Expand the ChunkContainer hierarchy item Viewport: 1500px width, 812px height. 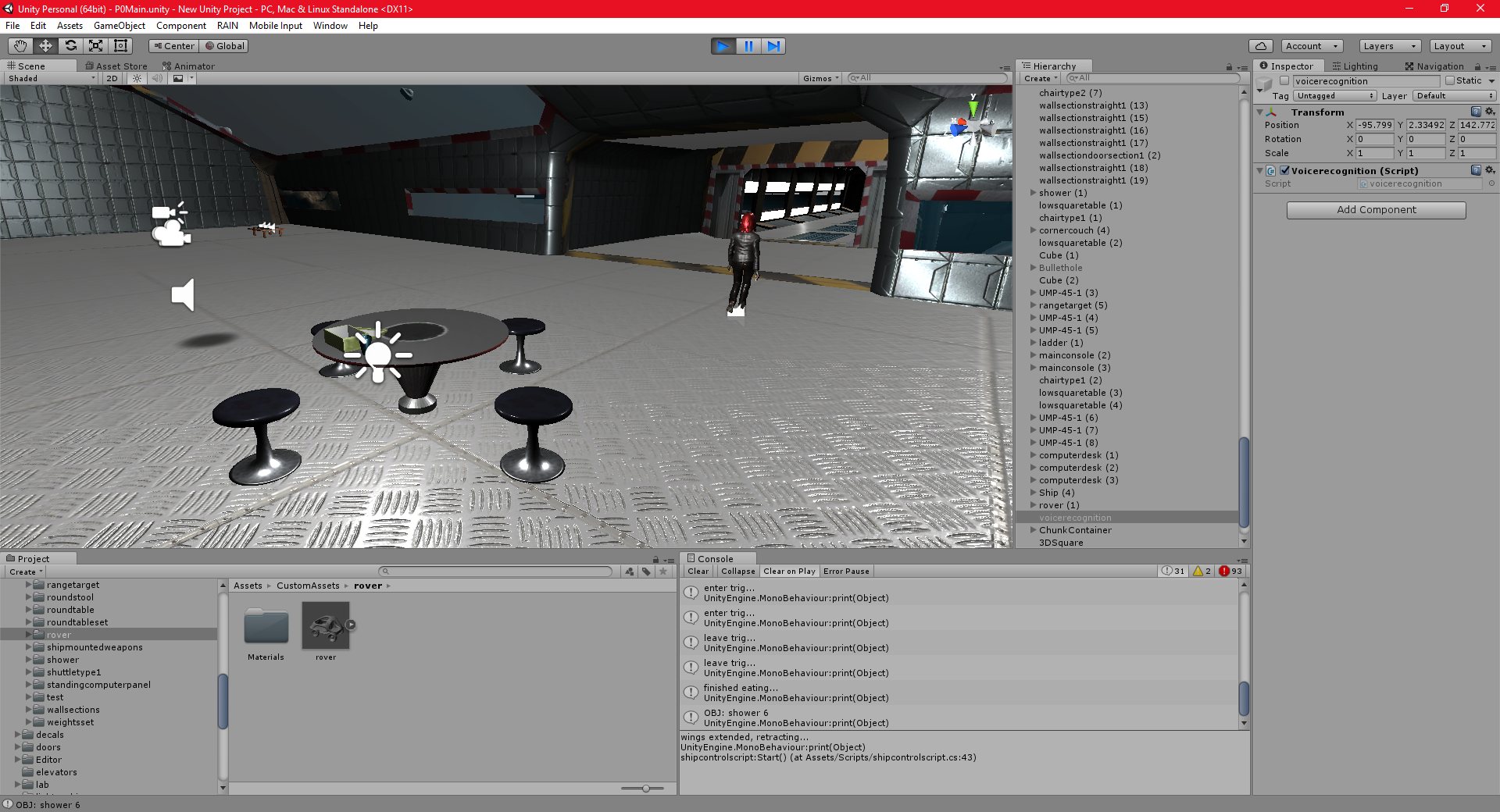[x=1033, y=530]
